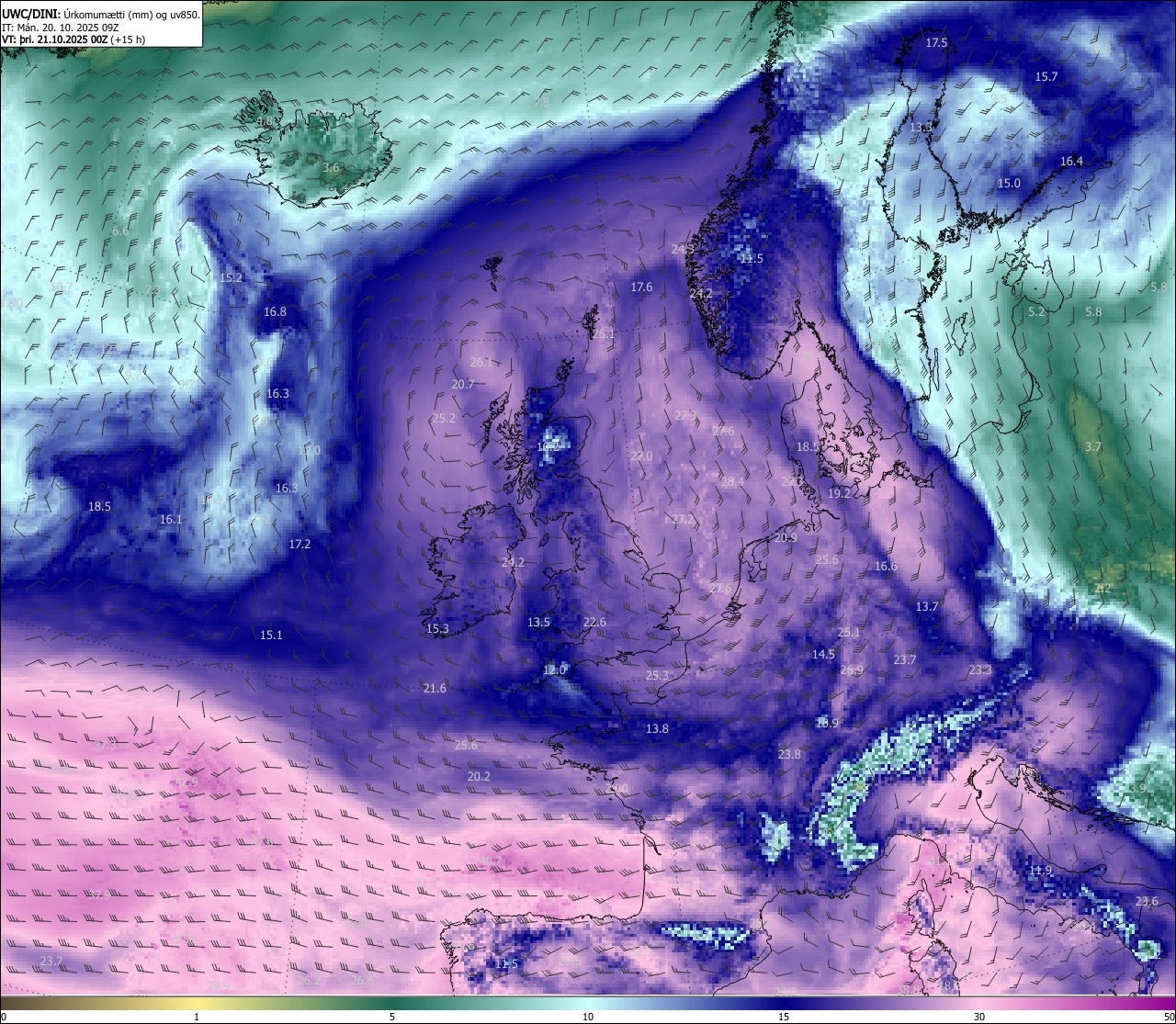Click the 15.3 value over southwest Ireland
Screen dimensions: 1176x1024
point(437,628)
